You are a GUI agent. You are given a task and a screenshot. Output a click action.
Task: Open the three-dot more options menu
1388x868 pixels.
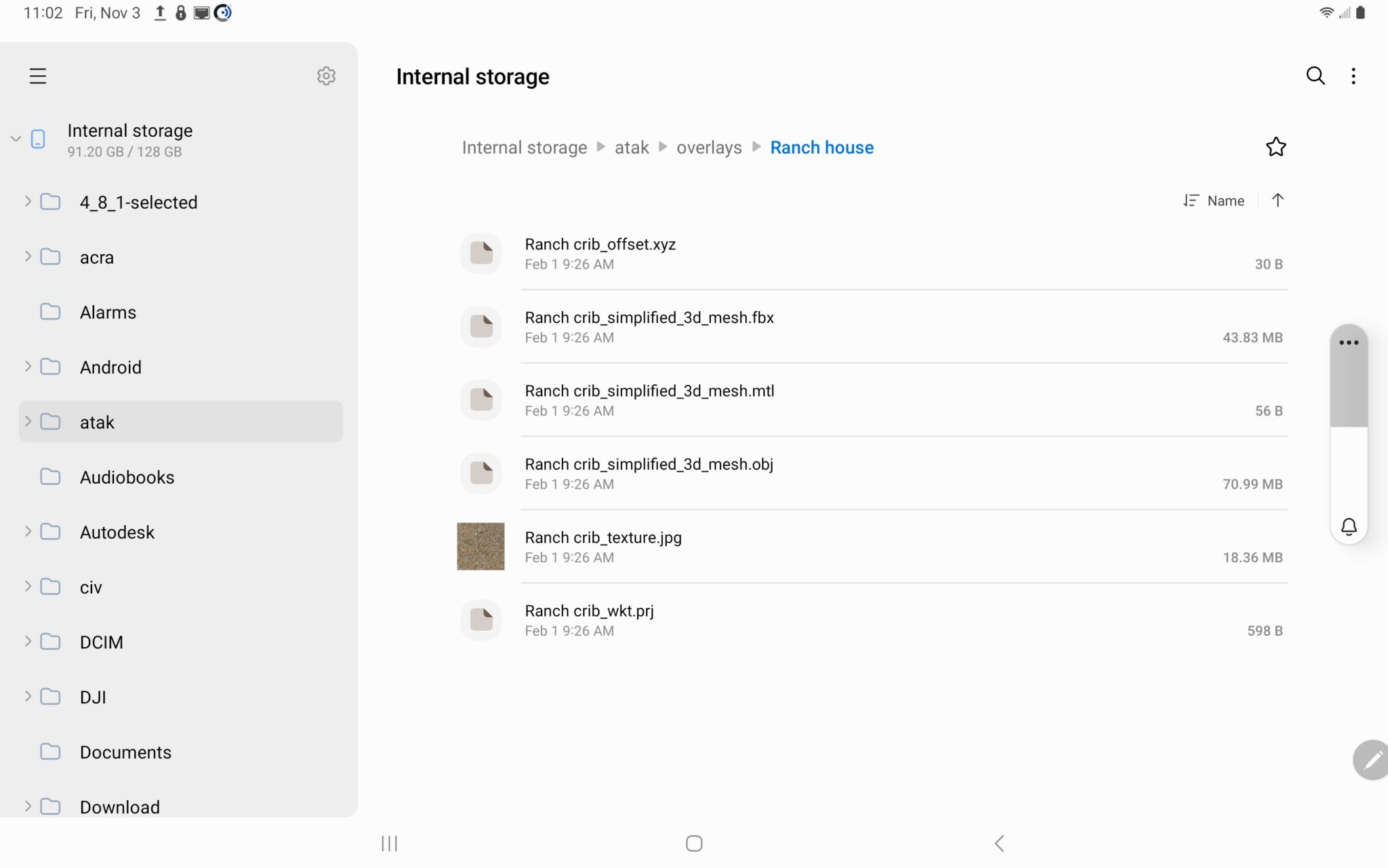pos(1353,76)
